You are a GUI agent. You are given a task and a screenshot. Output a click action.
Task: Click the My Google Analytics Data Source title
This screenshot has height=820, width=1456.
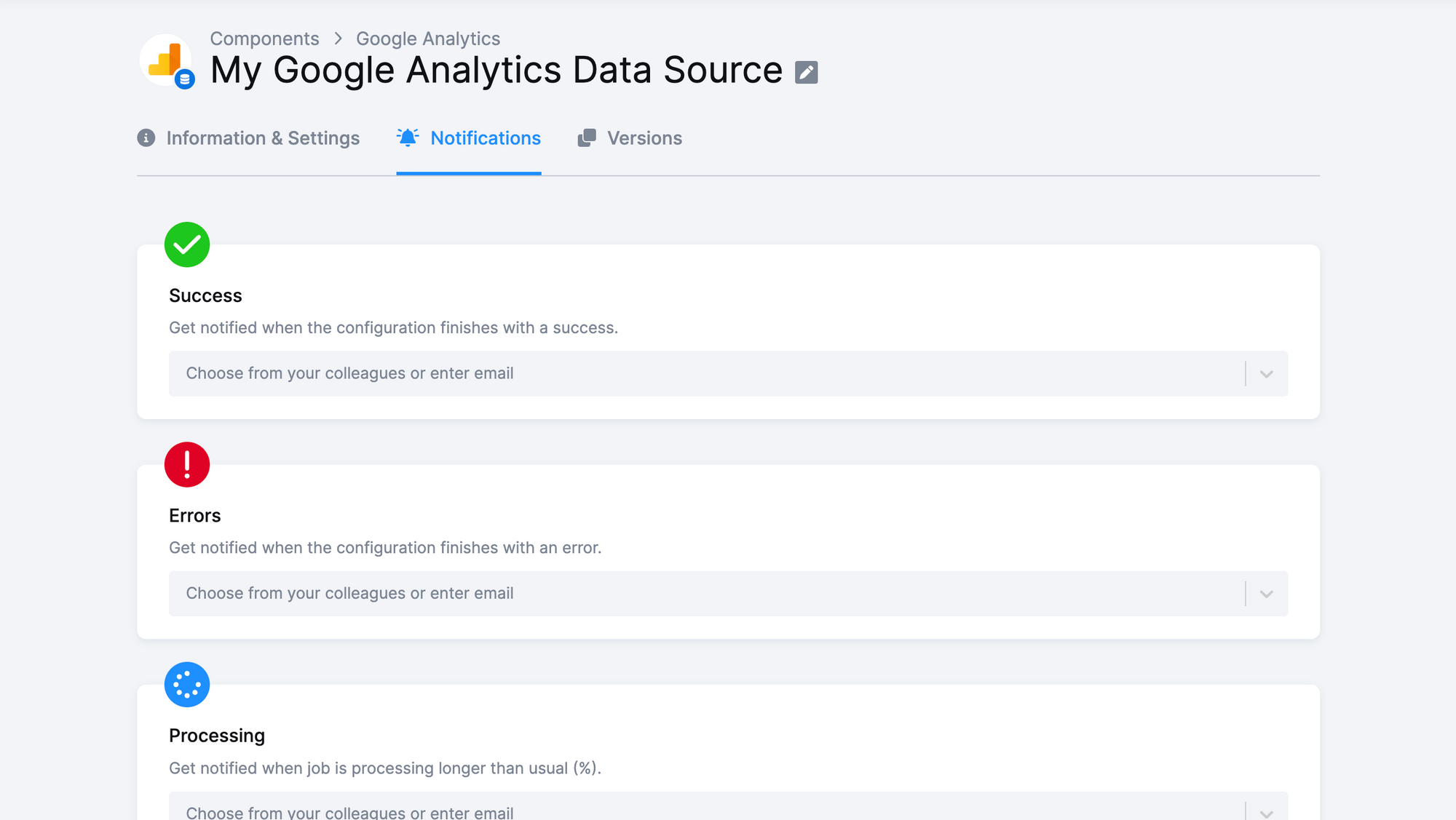click(x=496, y=71)
